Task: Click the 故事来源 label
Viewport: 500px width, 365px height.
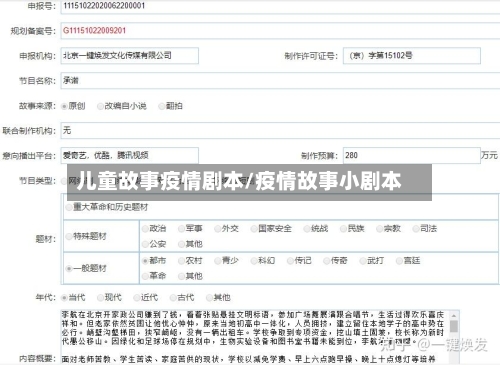Action: (x=37, y=106)
